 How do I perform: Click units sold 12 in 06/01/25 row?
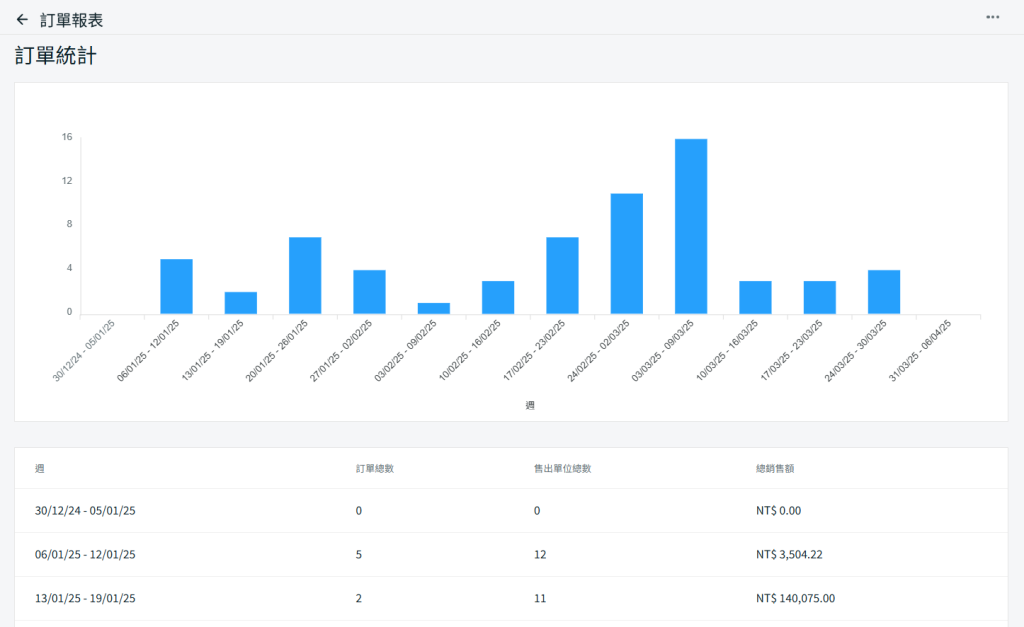(540, 555)
